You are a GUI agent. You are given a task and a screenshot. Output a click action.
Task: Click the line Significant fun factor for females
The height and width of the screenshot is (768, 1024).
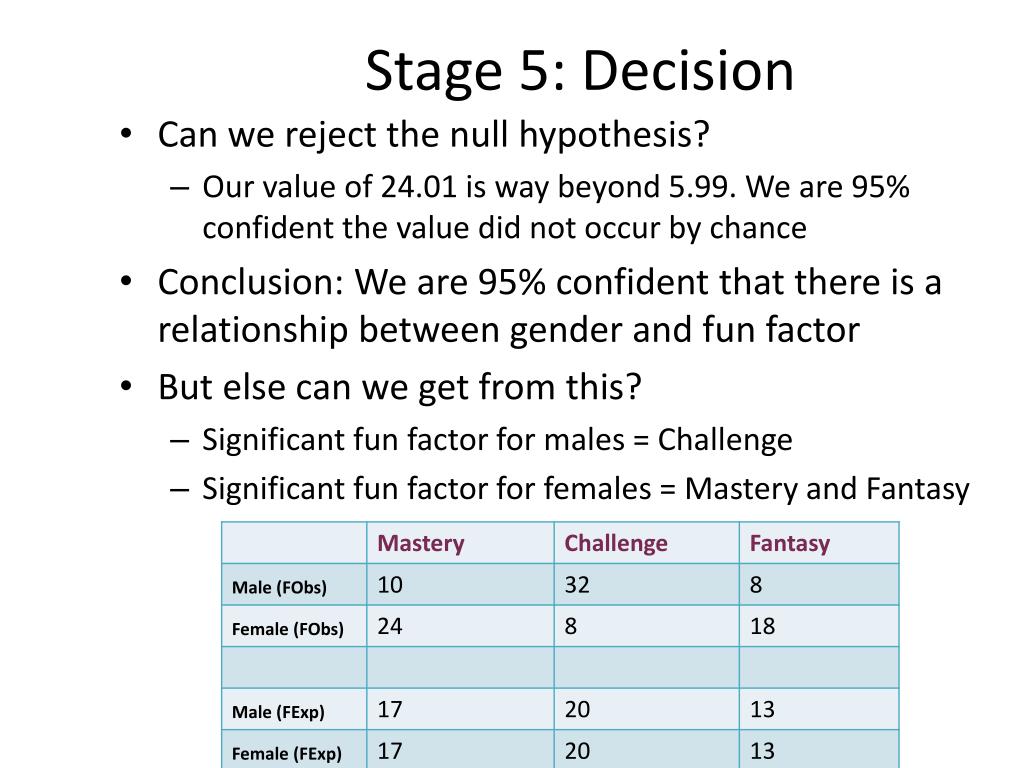[x=586, y=489]
